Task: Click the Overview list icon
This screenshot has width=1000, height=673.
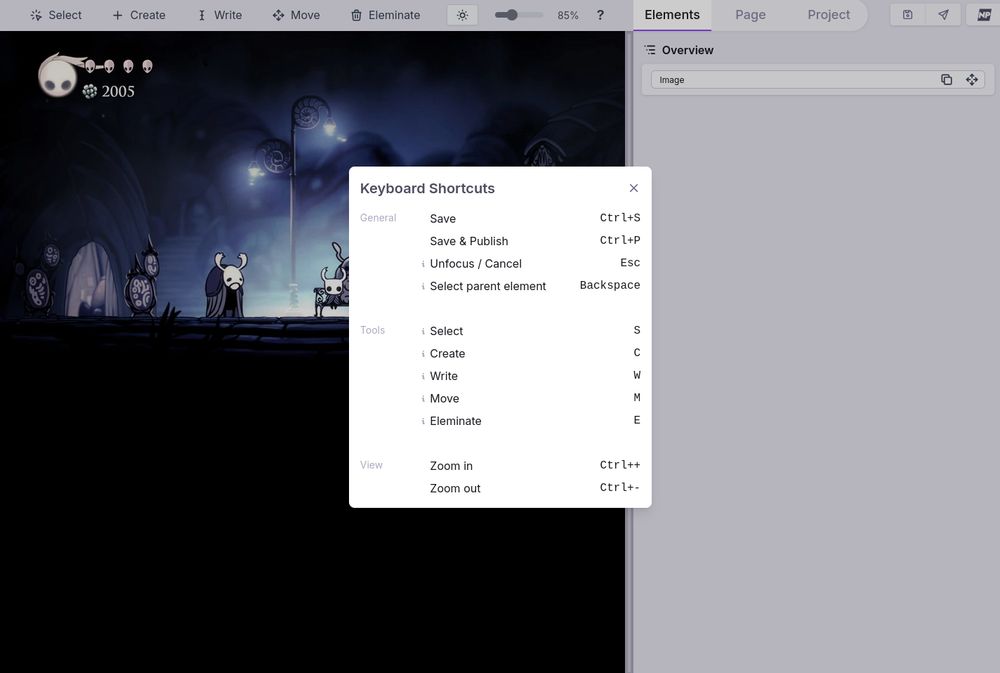Action: [x=650, y=50]
